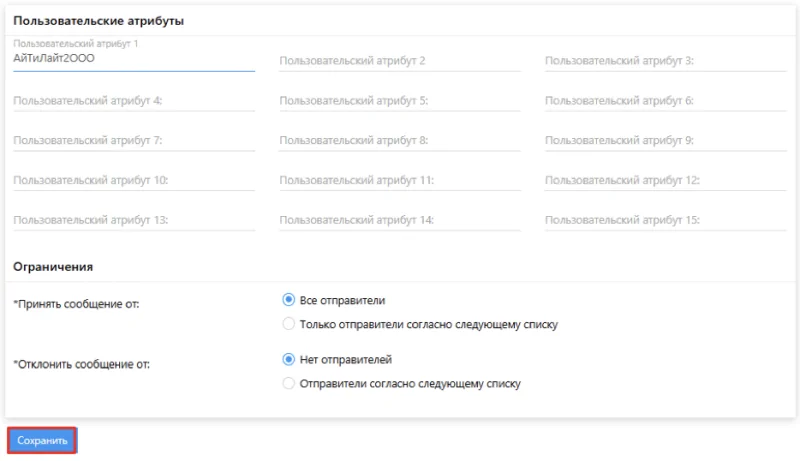
Task: Click the Пользовательский атрибут 9 field
Action: [x=666, y=141]
